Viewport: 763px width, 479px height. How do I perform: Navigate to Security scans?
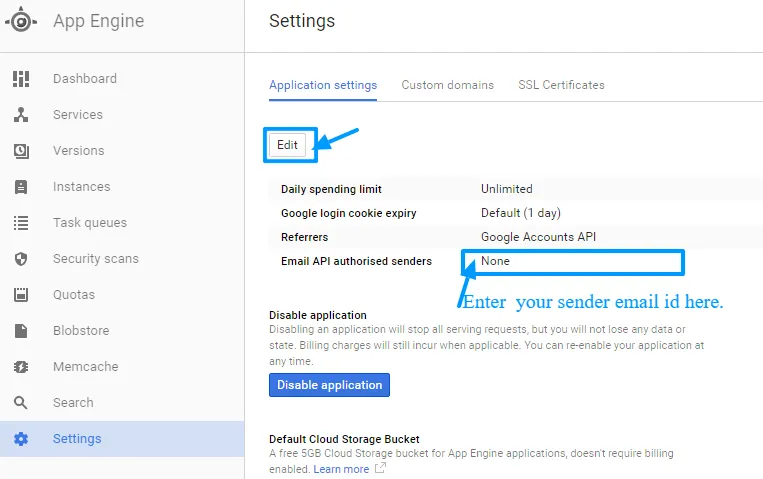122,259
